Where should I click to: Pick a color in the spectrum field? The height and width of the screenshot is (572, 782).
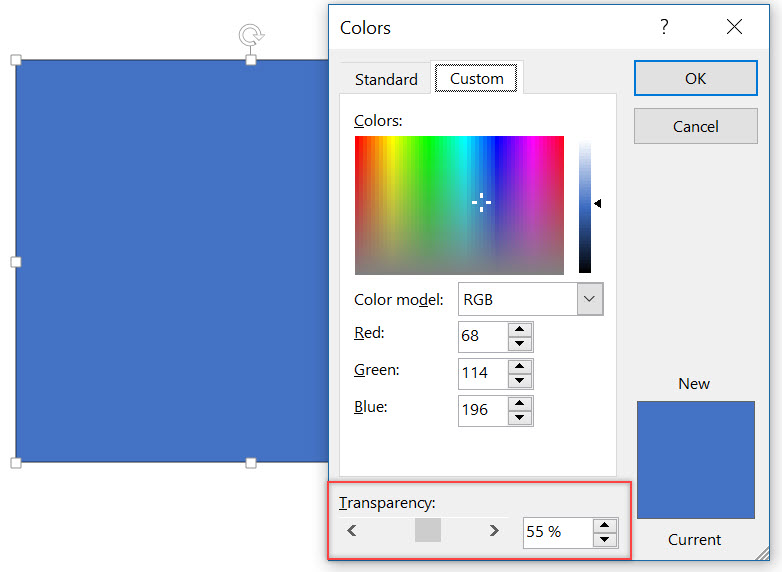pyautogui.click(x=459, y=205)
